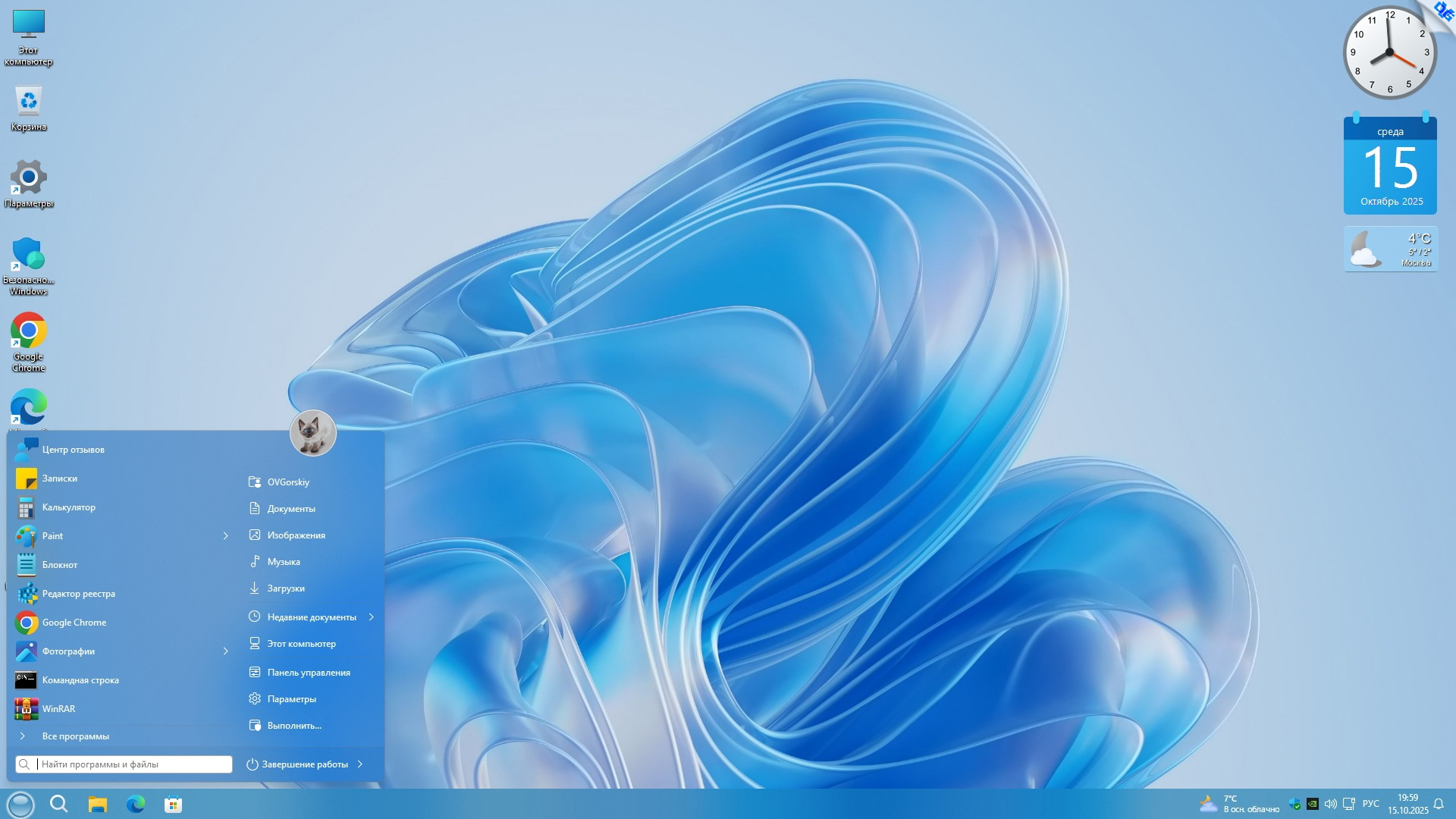This screenshot has width=1456, height=819.
Task: Click the taskbar search magnifier icon
Action: click(58, 804)
